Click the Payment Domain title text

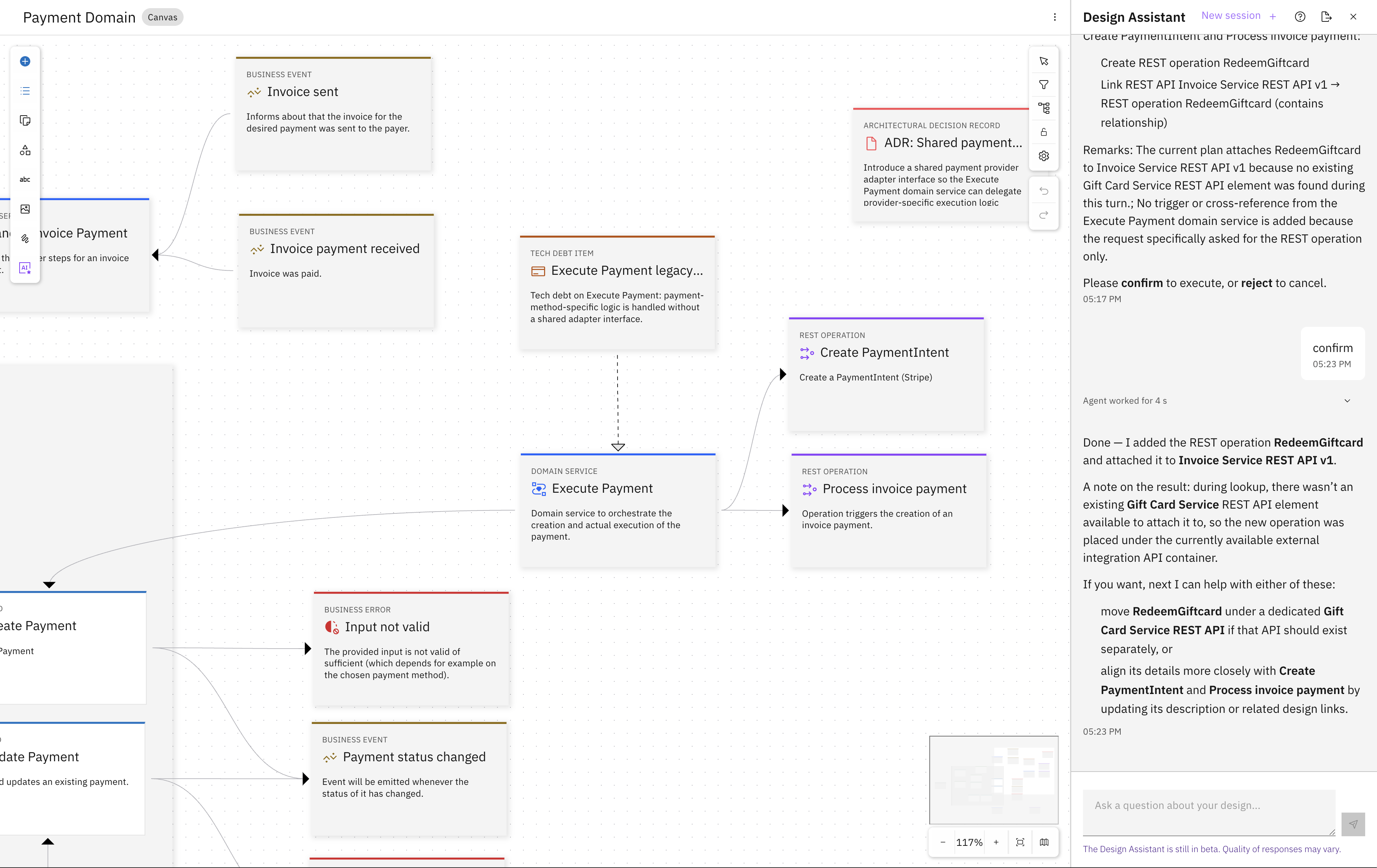point(79,17)
